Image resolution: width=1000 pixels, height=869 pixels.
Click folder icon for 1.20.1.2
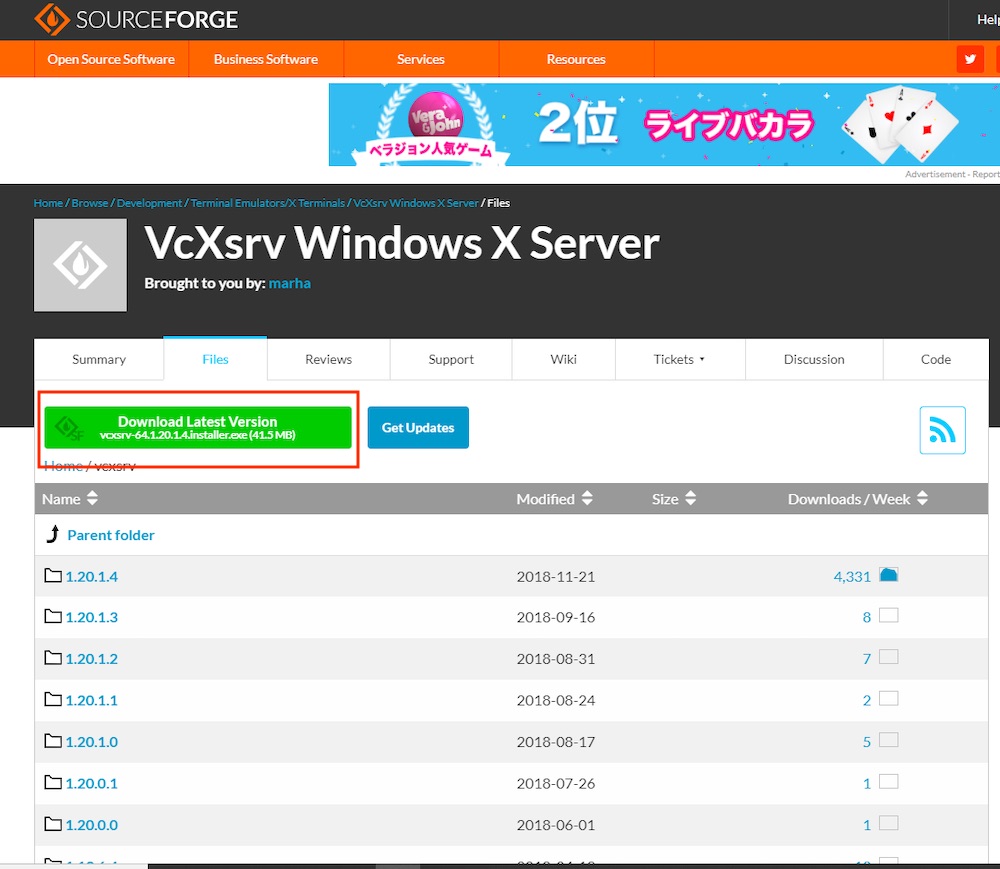[53, 658]
